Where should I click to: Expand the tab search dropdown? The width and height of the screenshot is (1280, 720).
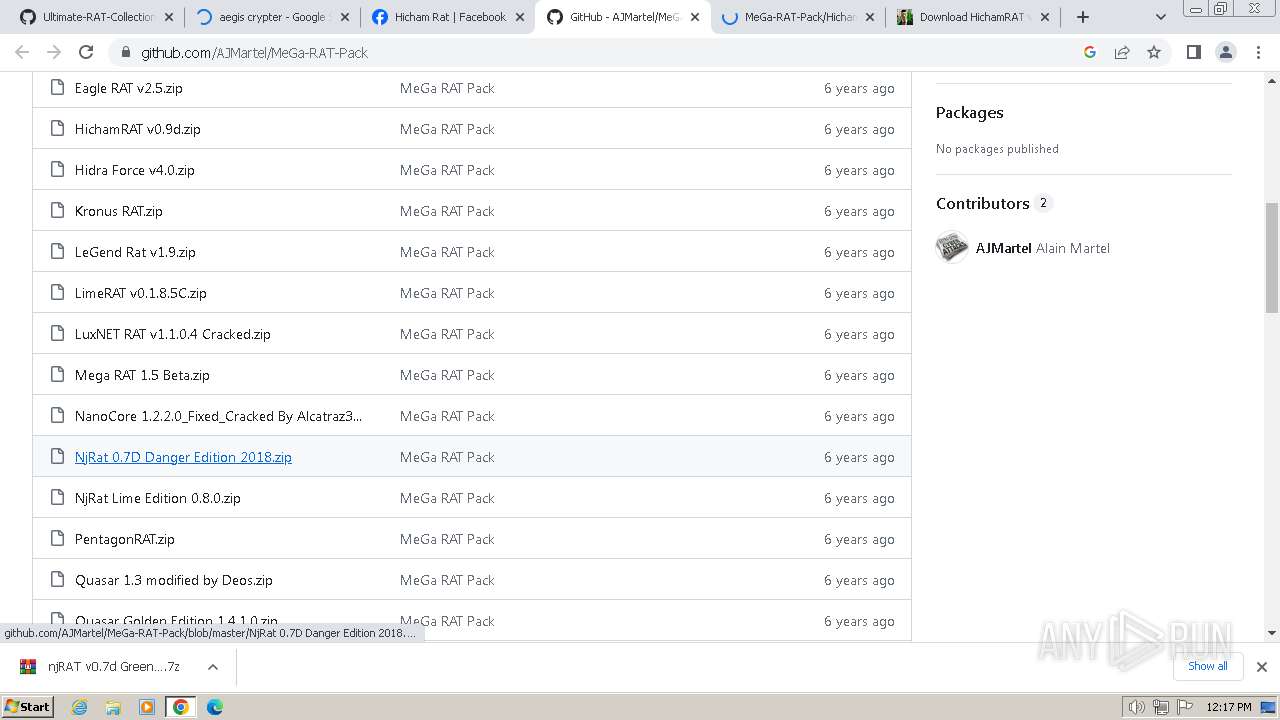click(1160, 17)
